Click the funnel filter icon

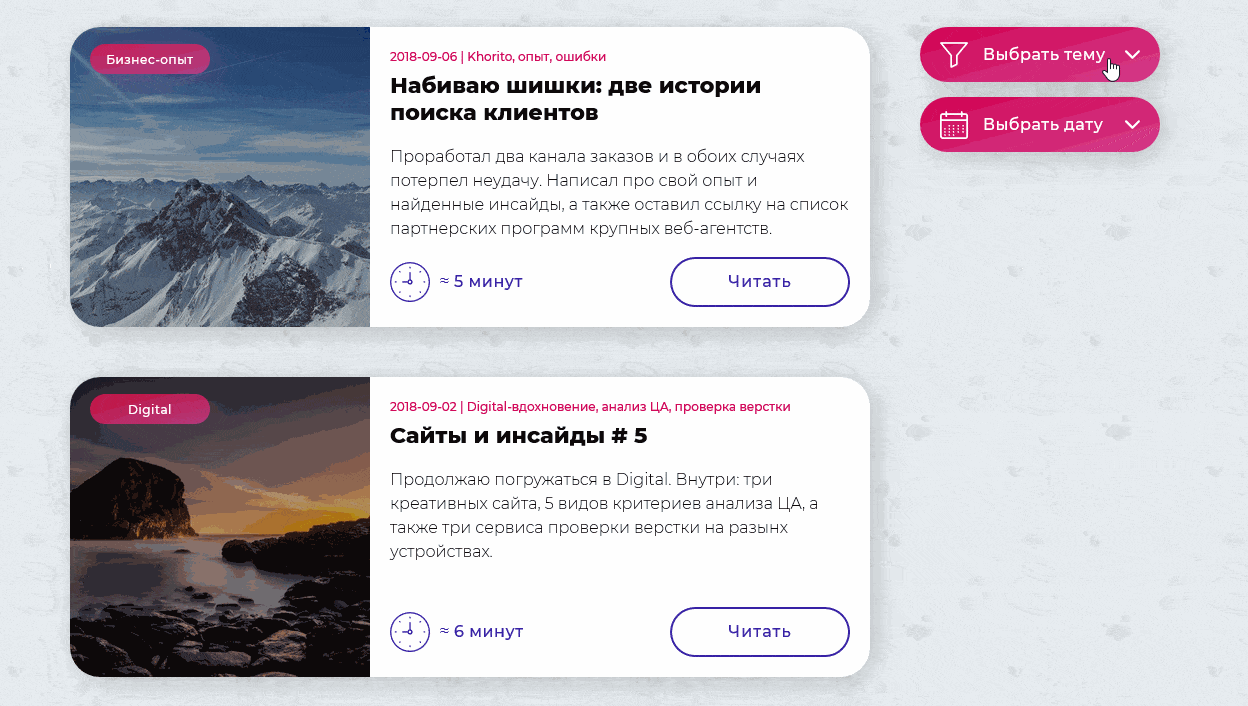pyautogui.click(x=954, y=54)
